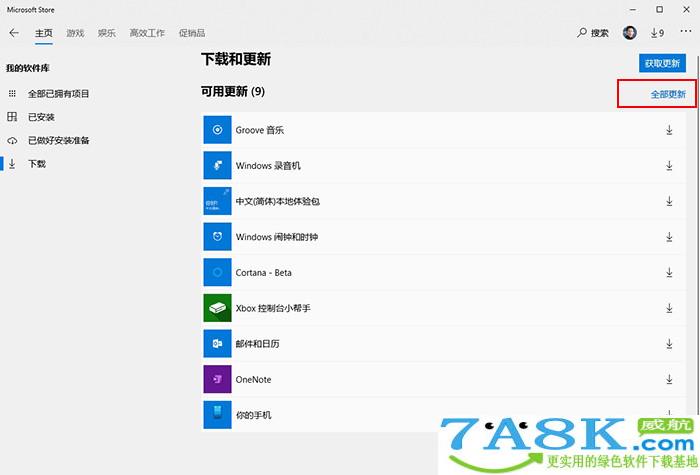Image resolution: width=700 pixels, height=475 pixels.
Task: Download the OneNote update arrow
Action: pyautogui.click(x=669, y=379)
